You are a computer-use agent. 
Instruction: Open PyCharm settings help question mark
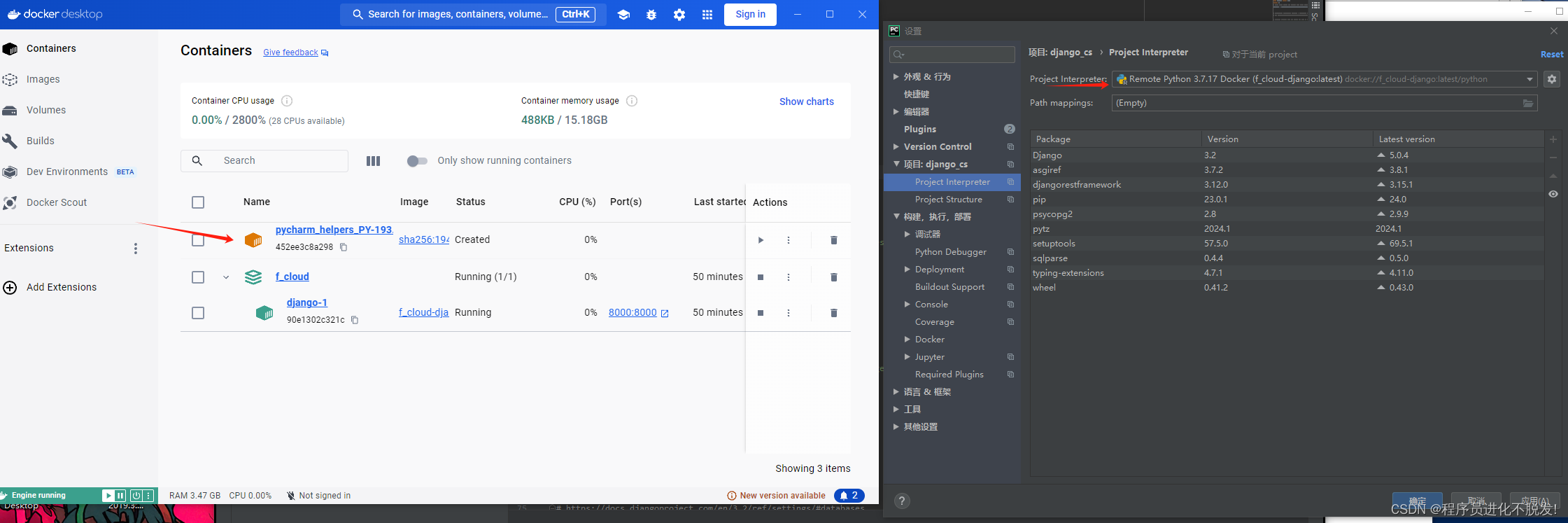(x=902, y=501)
